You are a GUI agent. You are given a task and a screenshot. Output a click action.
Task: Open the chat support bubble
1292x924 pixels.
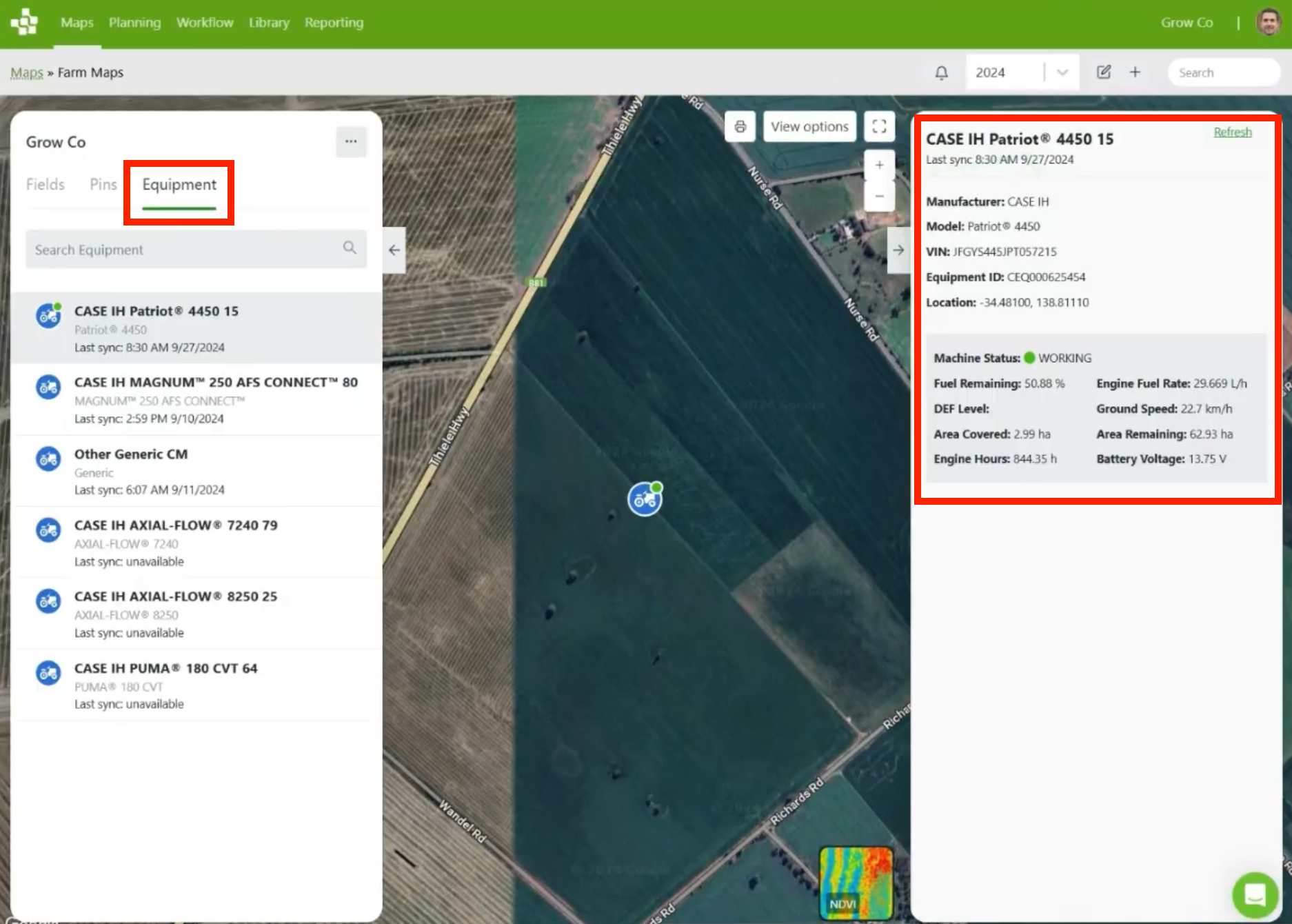pyautogui.click(x=1255, y=895)
